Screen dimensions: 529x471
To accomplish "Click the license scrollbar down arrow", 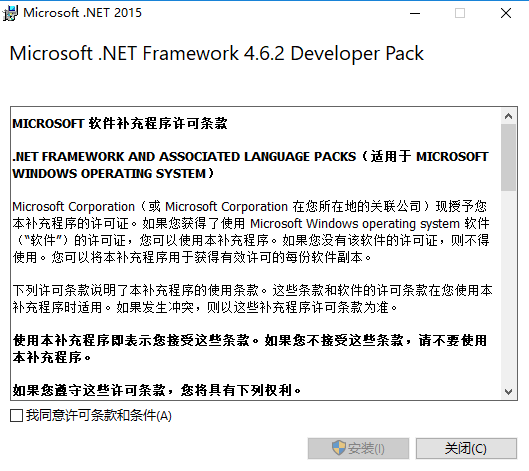I will [508, 392].
